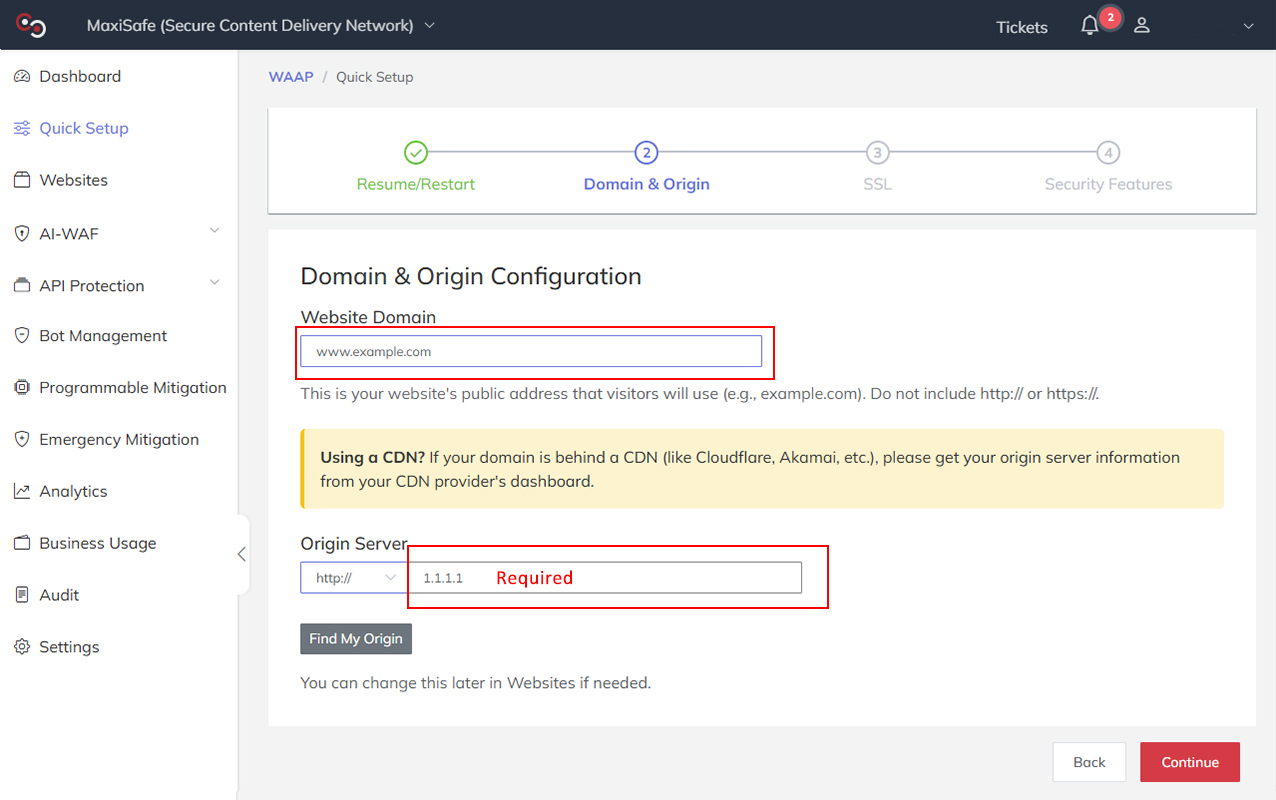
Task: Collapse the sidebar using the chevron handle
Action: [x=241, y=553]
